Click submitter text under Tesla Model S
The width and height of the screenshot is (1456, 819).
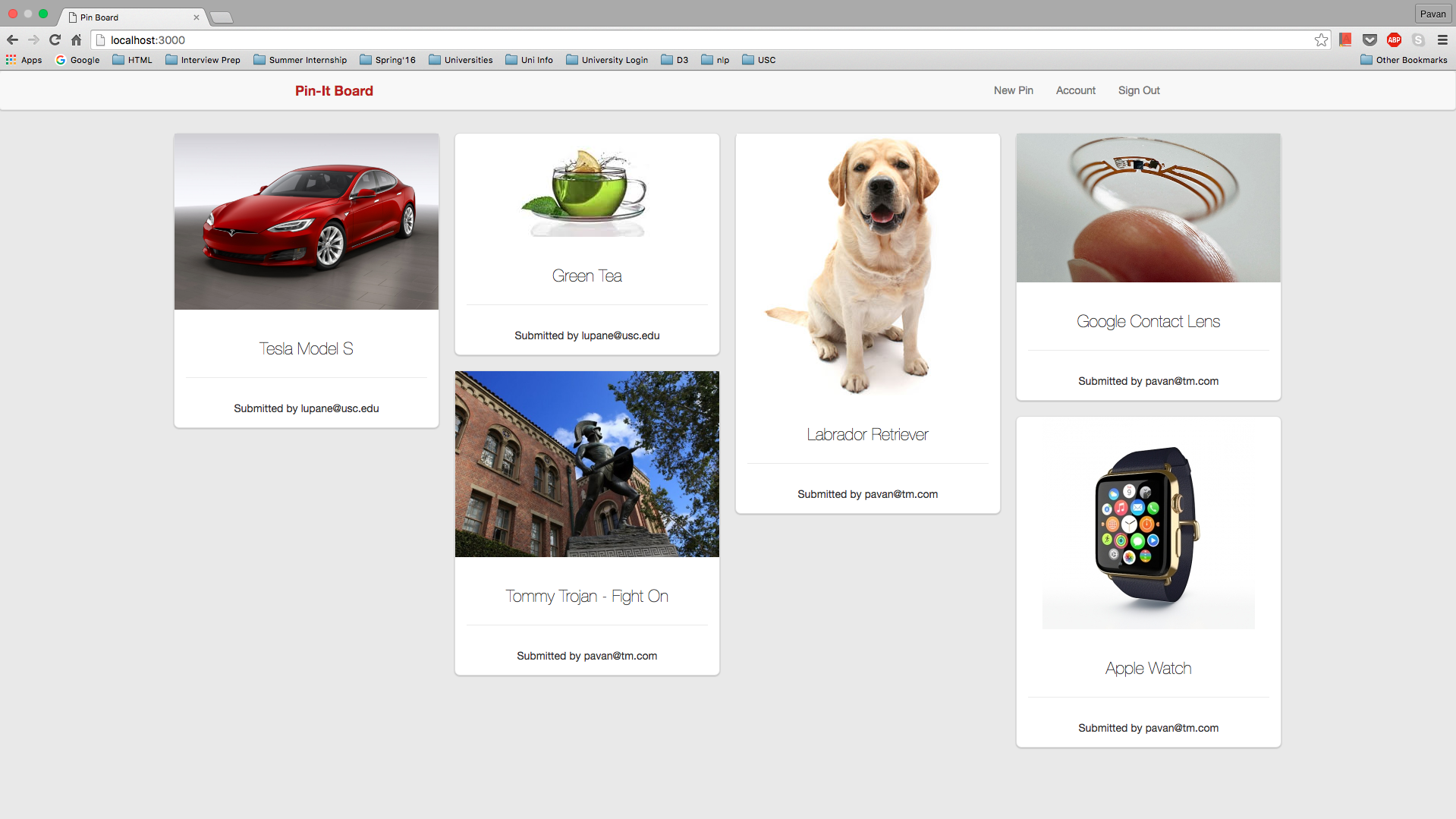coord(307,408)
